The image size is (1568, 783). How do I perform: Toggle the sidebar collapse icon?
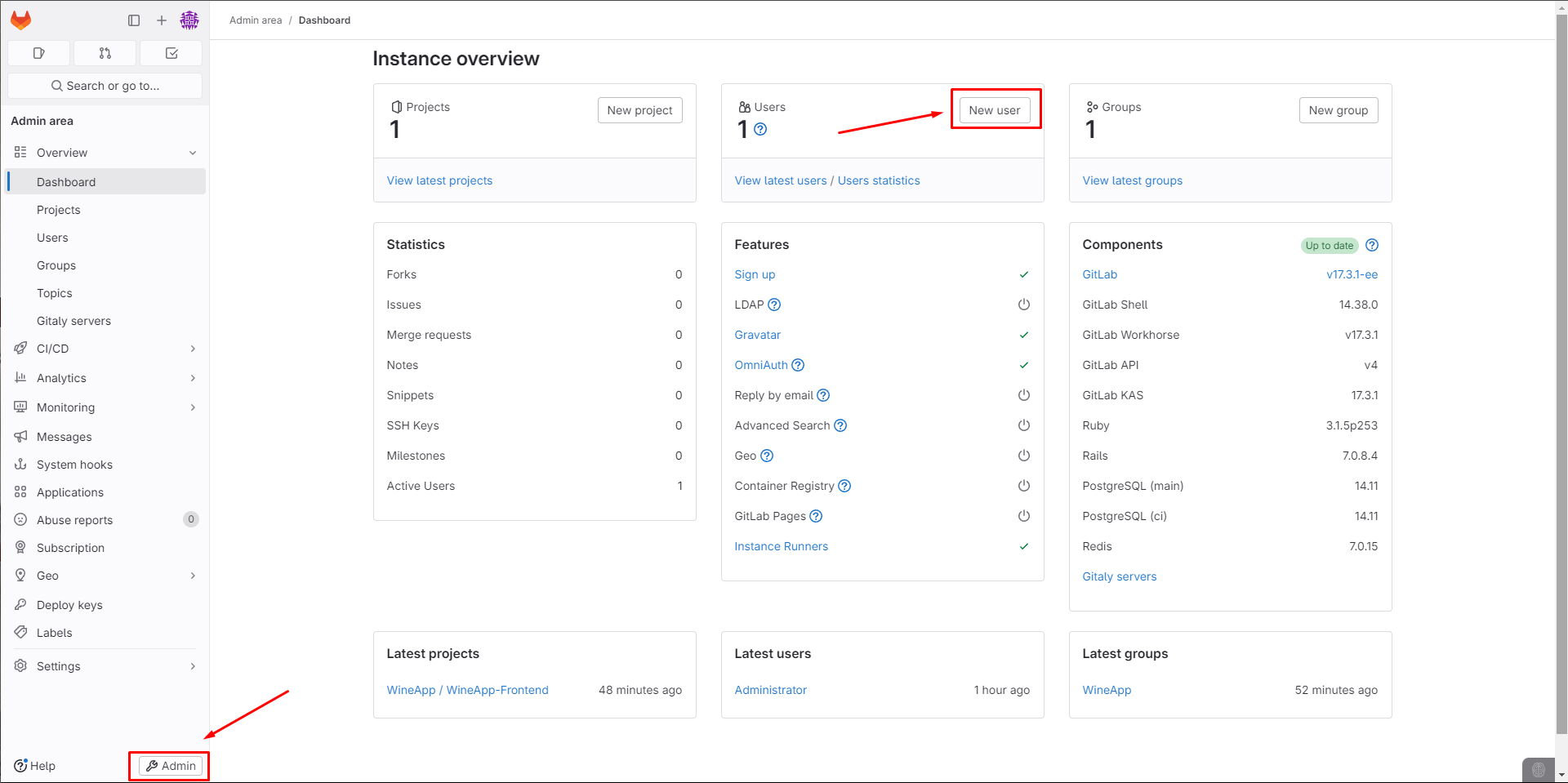click(134, 20)
